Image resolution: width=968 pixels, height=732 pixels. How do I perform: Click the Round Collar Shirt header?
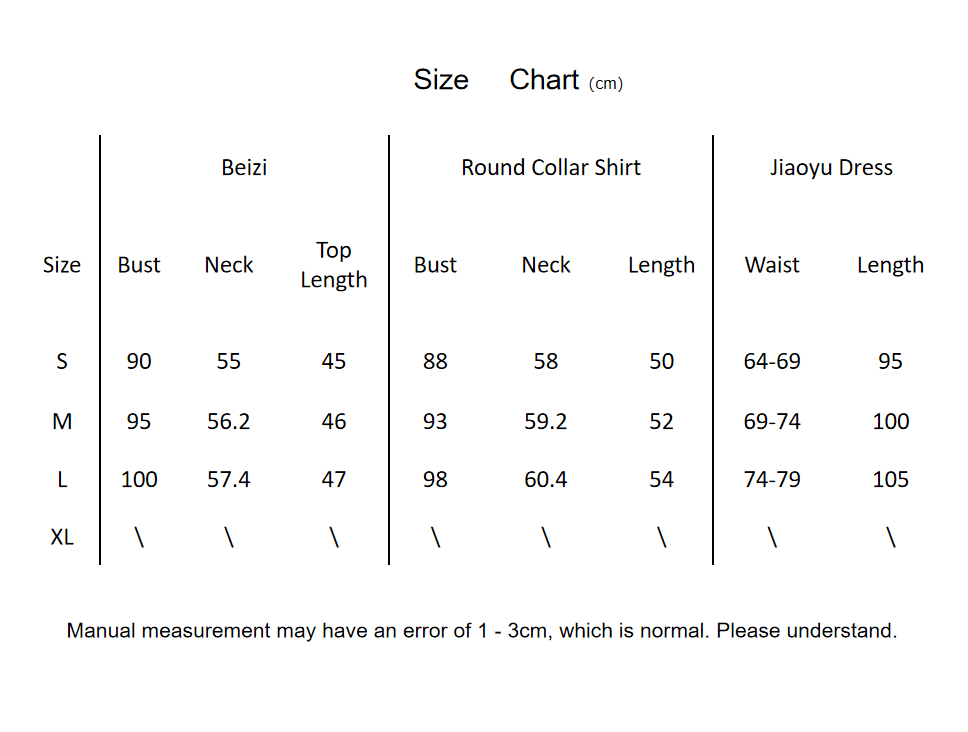551,168
